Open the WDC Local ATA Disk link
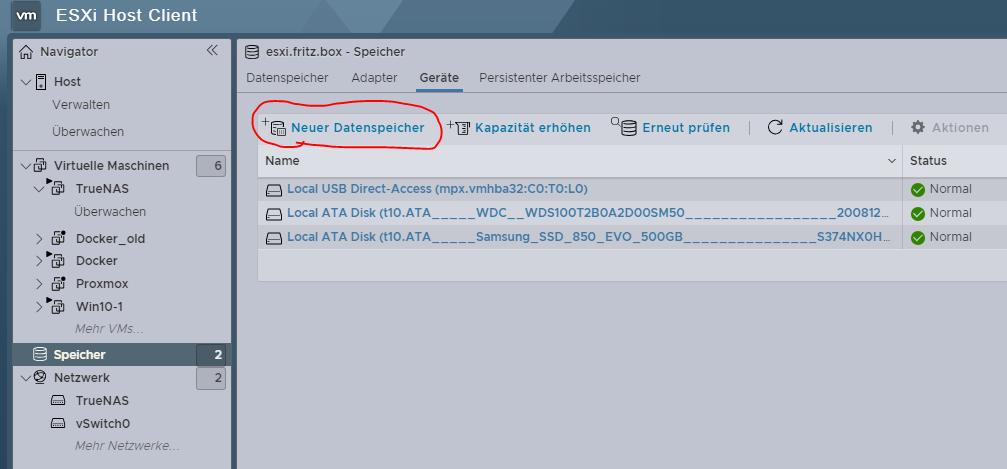 (586, 213)
